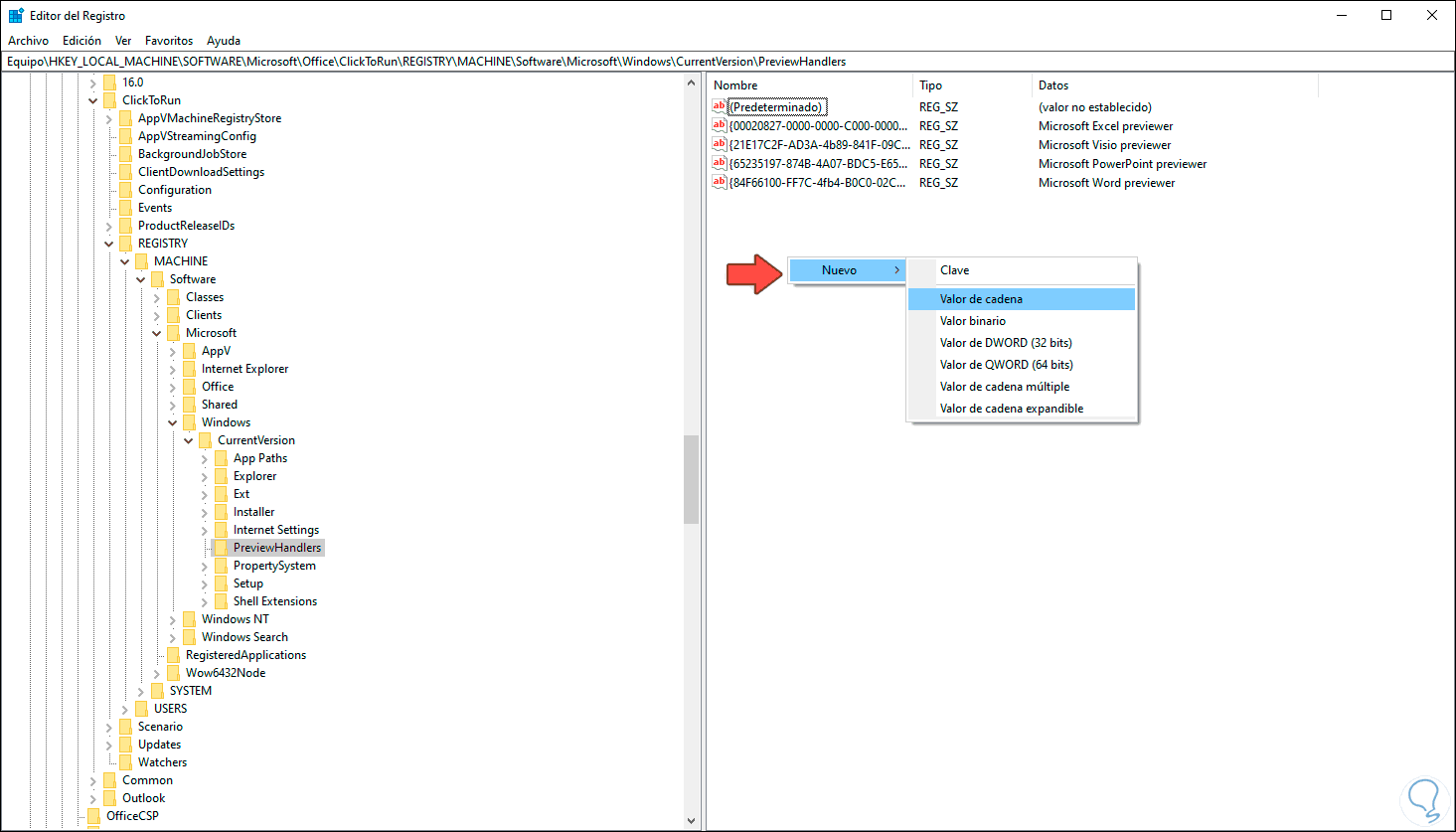
Task: Collapse the Windows tree node
Action: [x=173, y=422]
